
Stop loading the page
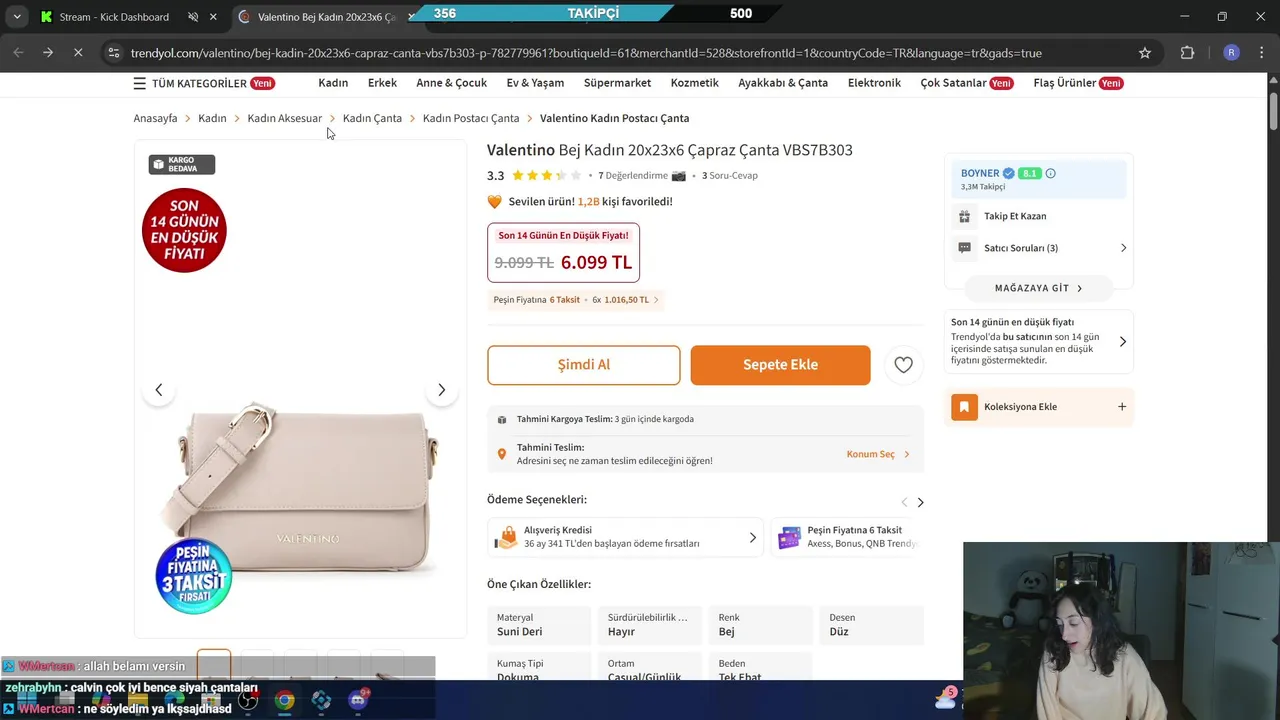[x=78, y=53]
